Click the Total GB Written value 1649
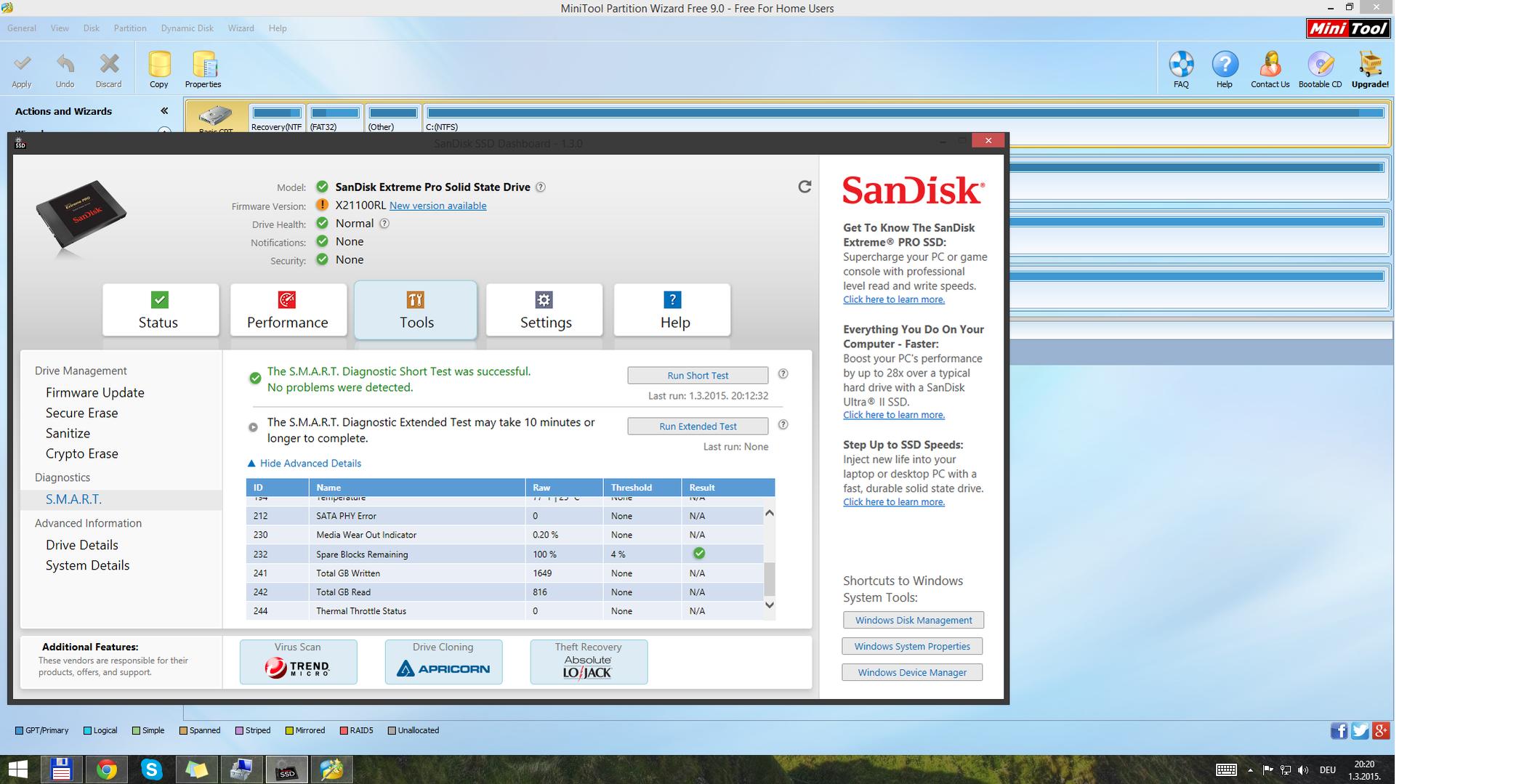Image resolution: width=1524 pixels, height=784 pixels. [x=542, y=573]
